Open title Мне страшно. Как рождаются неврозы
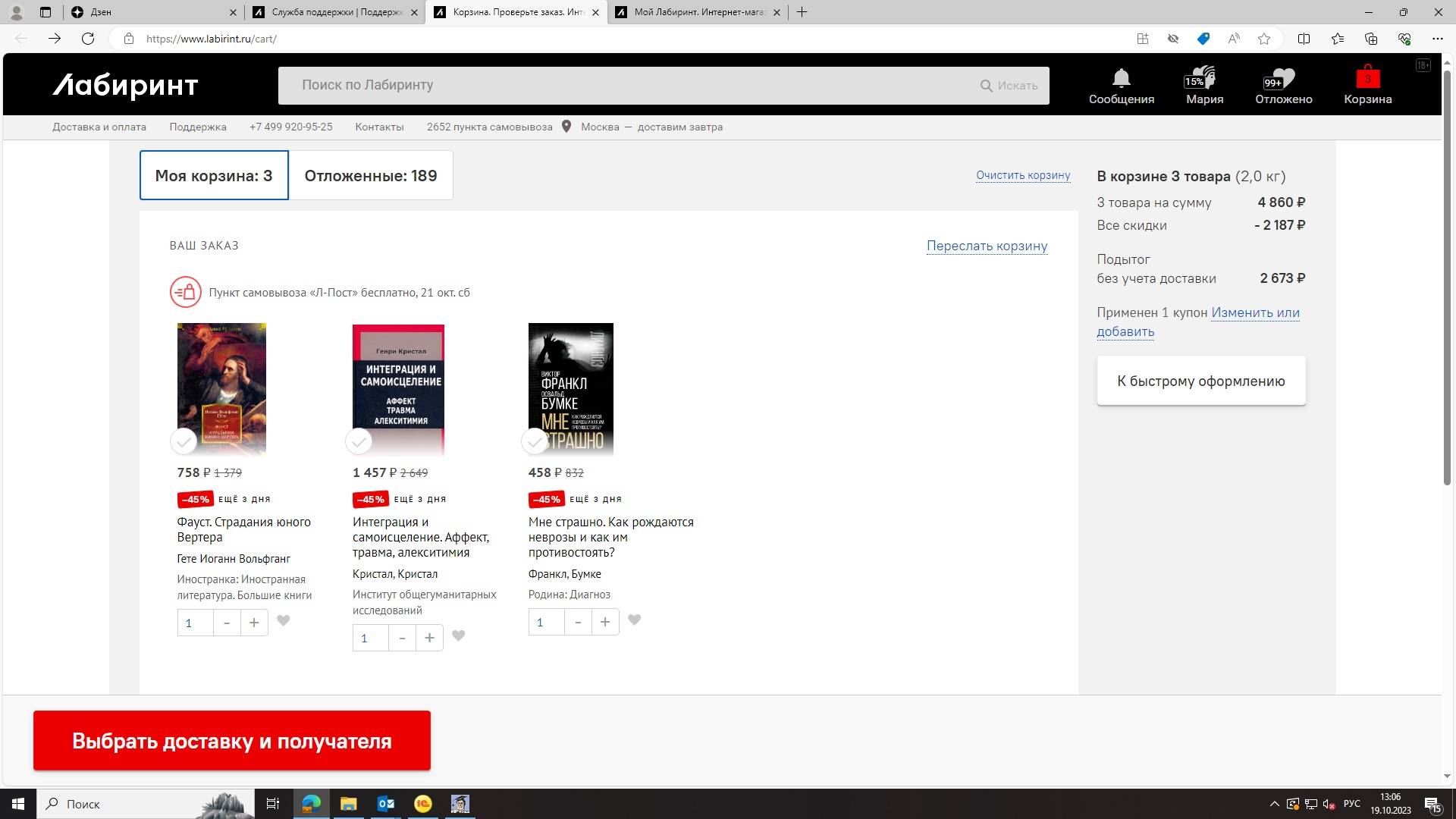Screen dimensions: 1456x819 [x=610, y=537]
